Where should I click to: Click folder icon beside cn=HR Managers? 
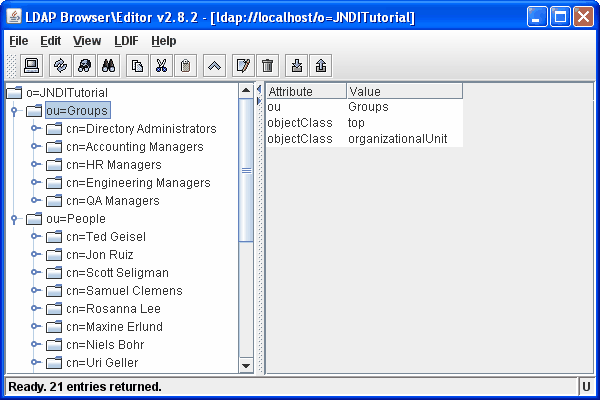[54, 165]
